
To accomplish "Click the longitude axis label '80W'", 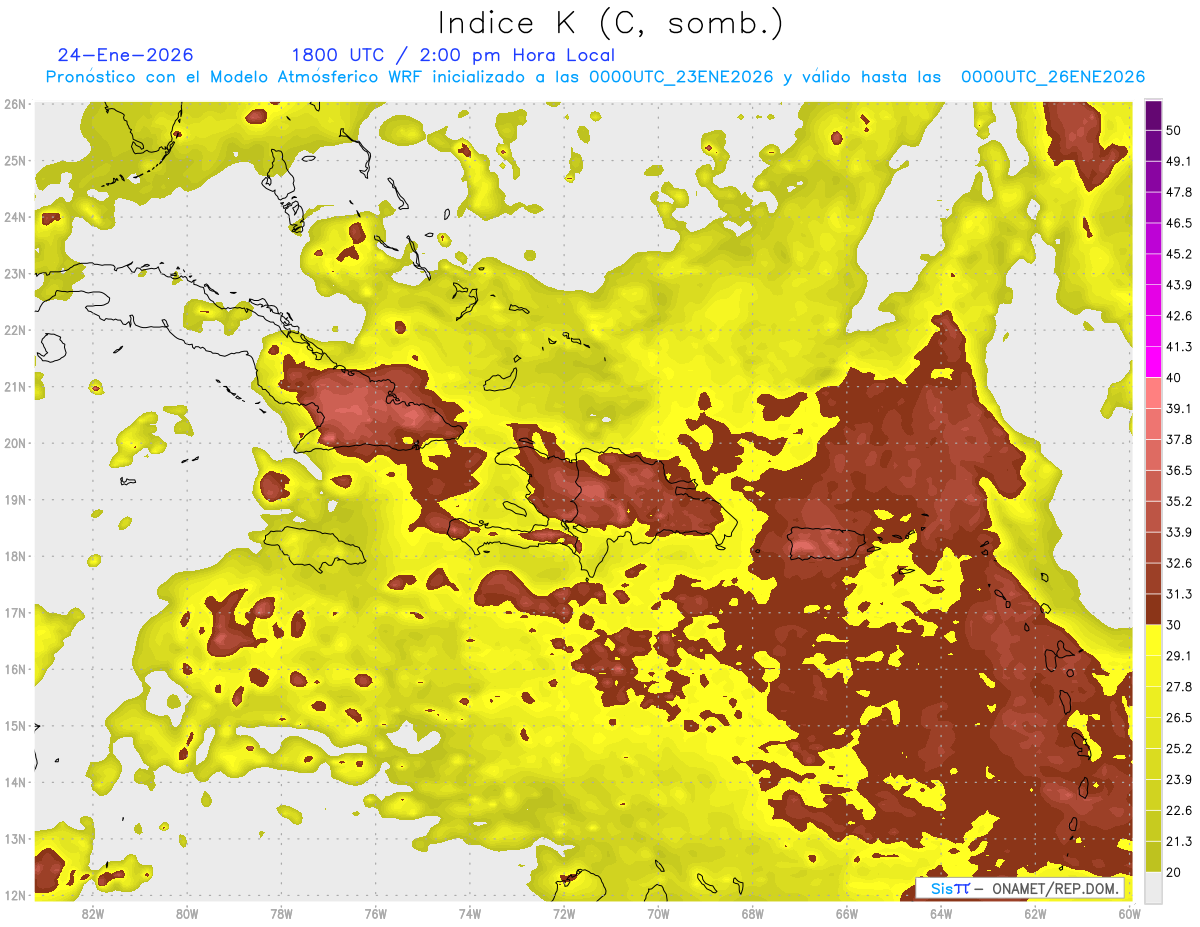I will coord(186,914).
